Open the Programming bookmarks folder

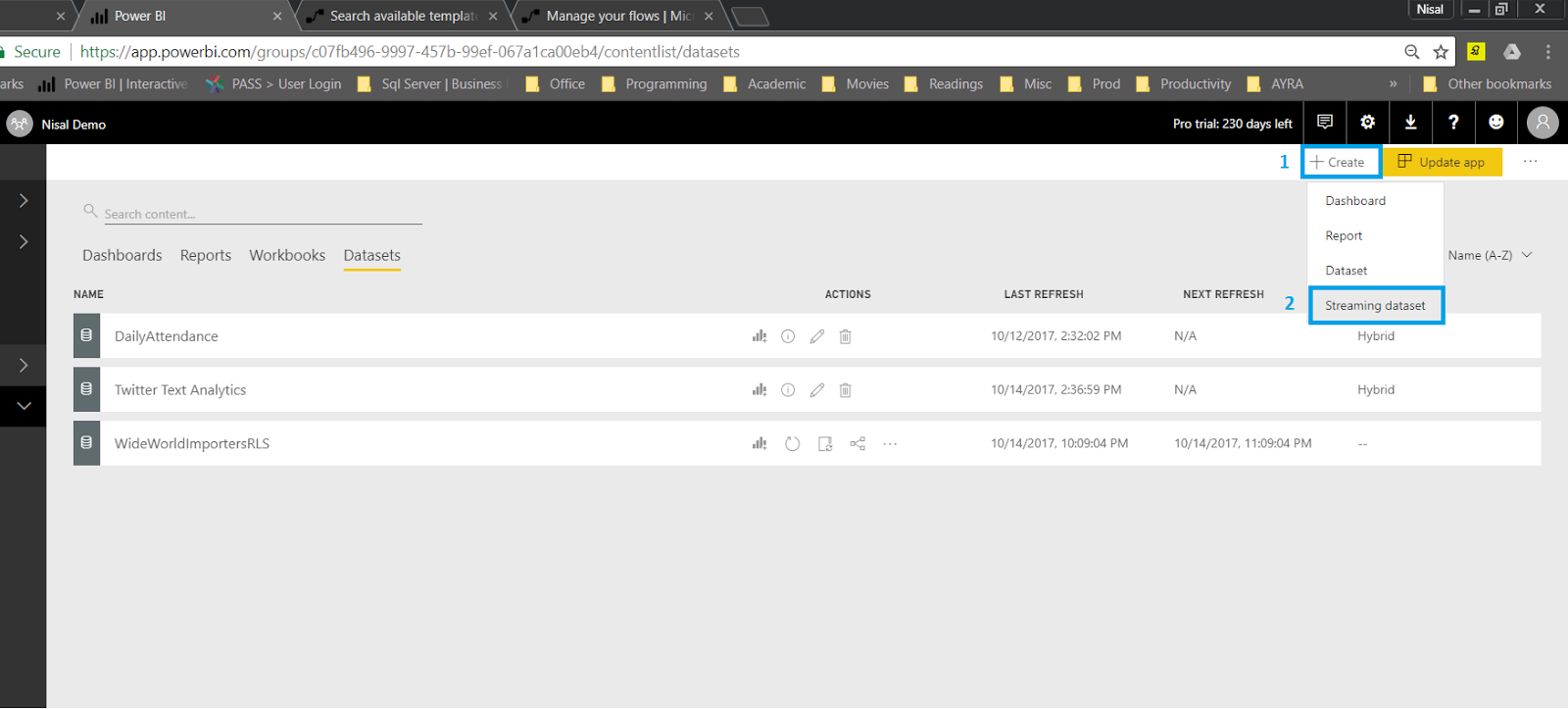pyautogui.click(x=655, y=84)
